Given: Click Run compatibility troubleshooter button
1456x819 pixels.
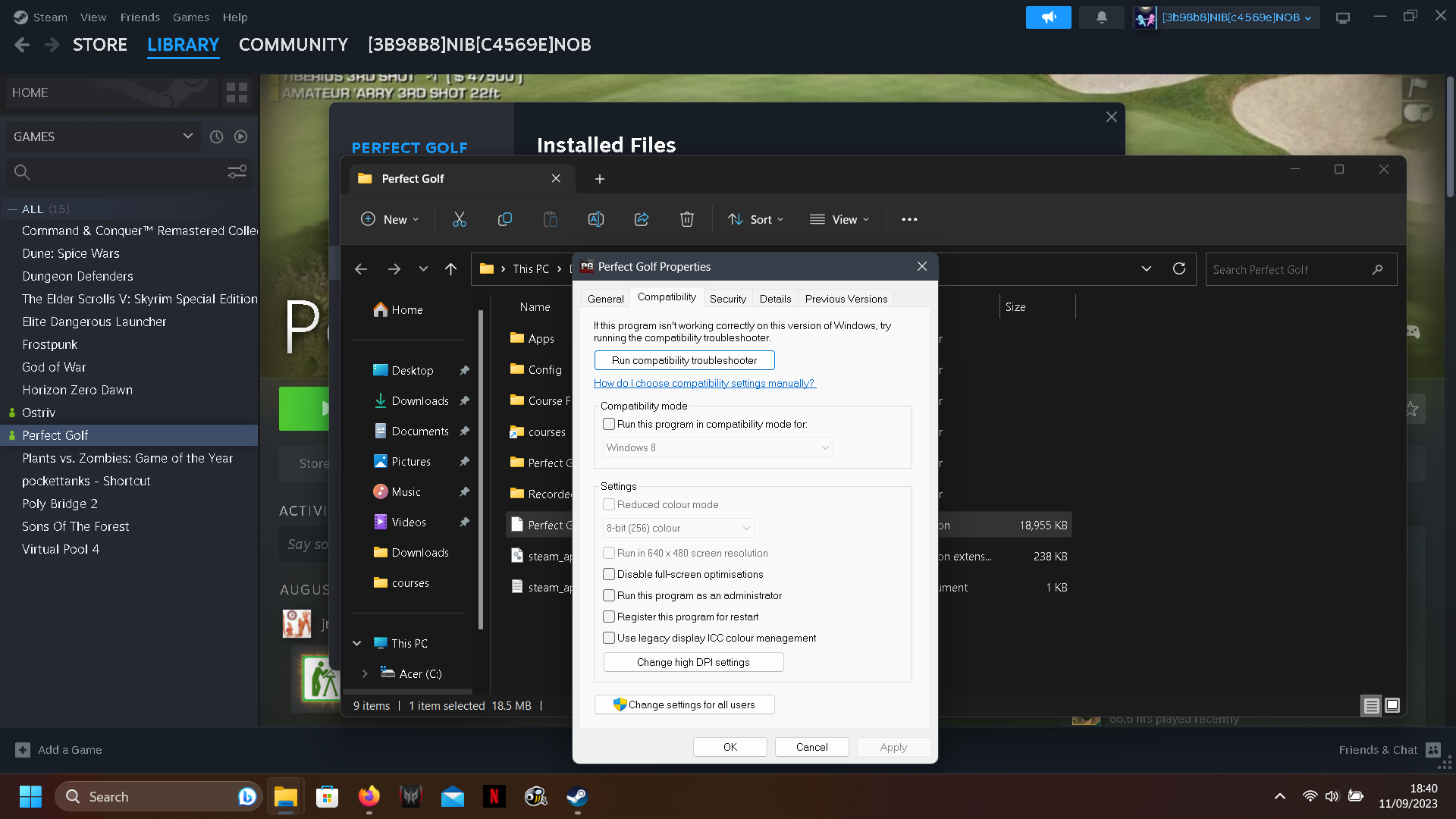Looking at the screenshot, I should tap(684, 360).
